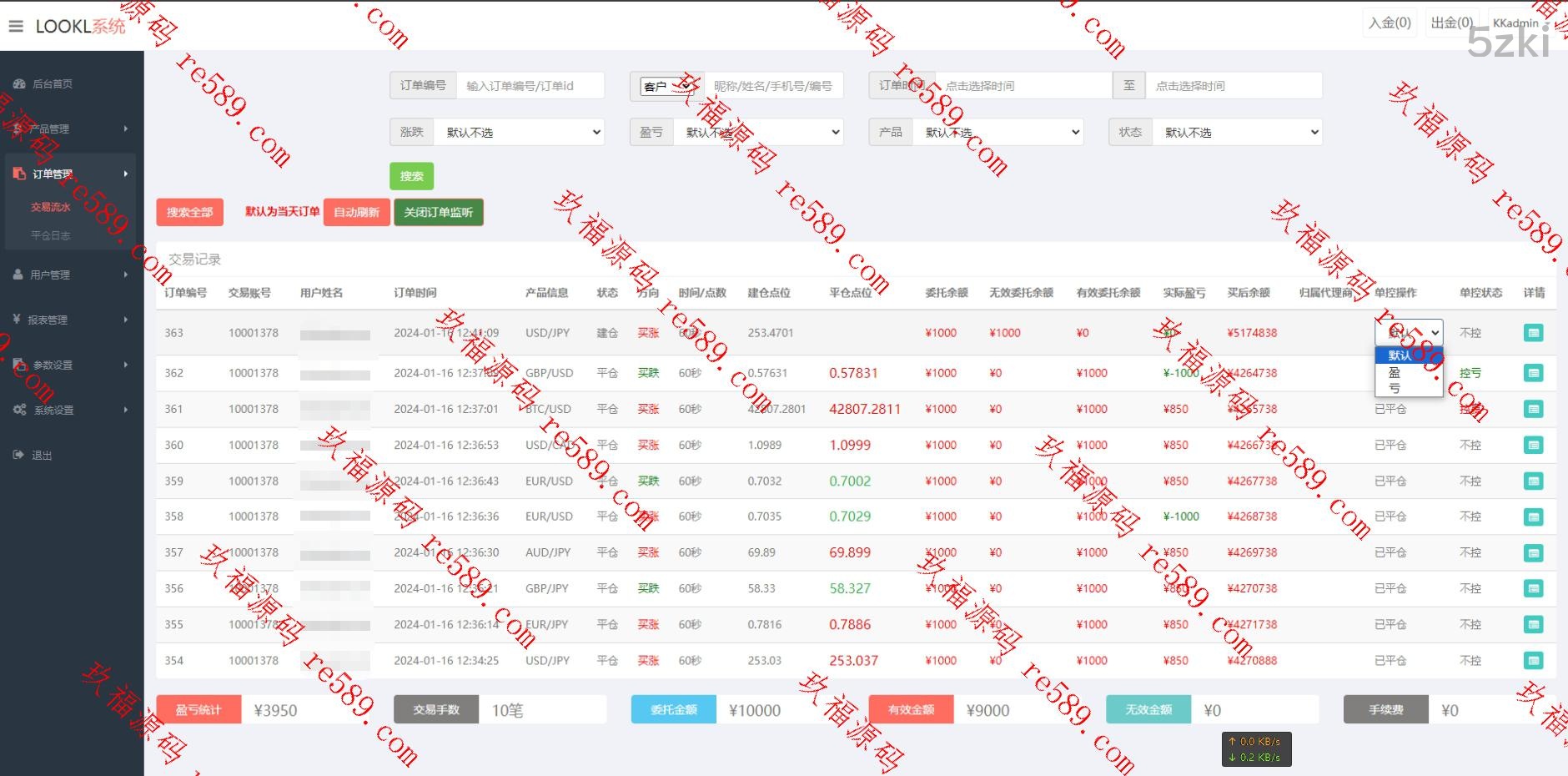Click details icon for order 356

[x=1533, y=589]
